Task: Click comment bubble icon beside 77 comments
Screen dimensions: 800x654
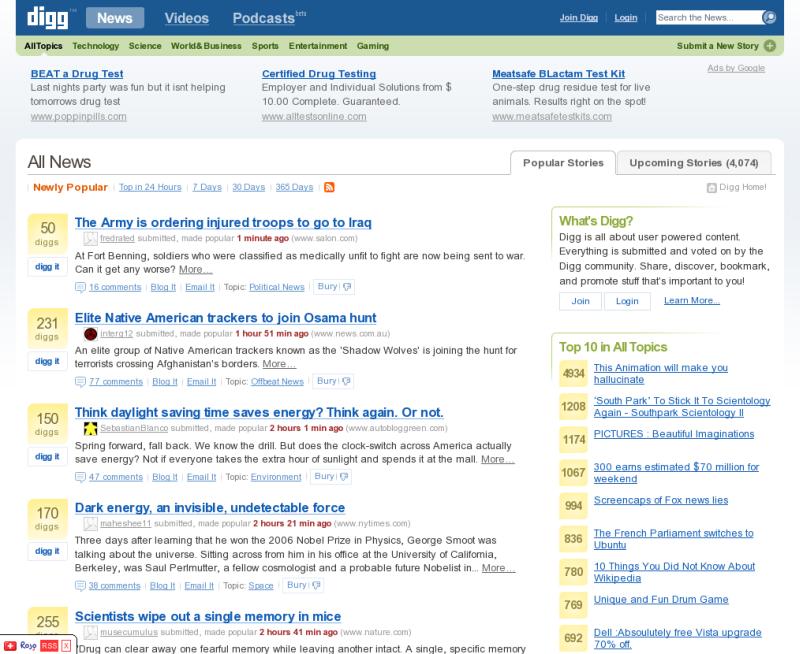Action: click(80, 382)
